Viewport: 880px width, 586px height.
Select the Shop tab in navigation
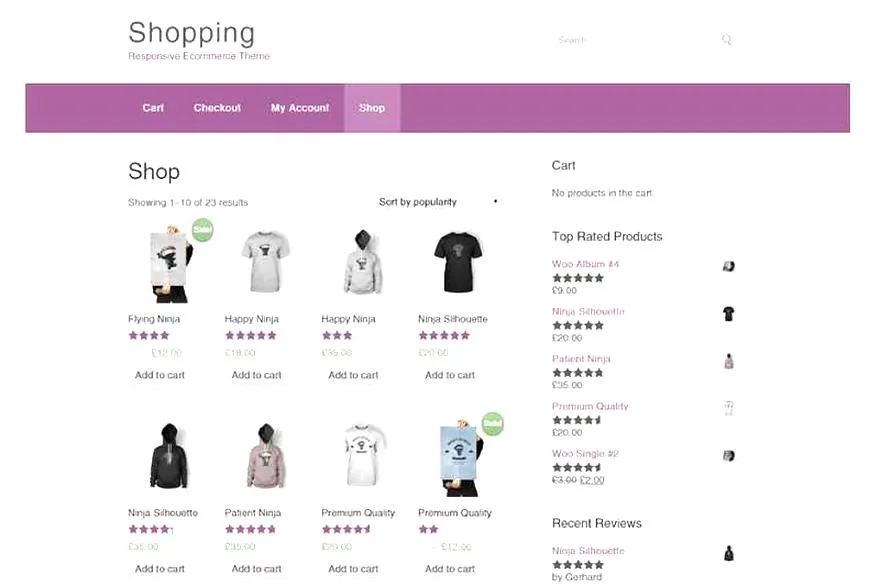(372, 108)
